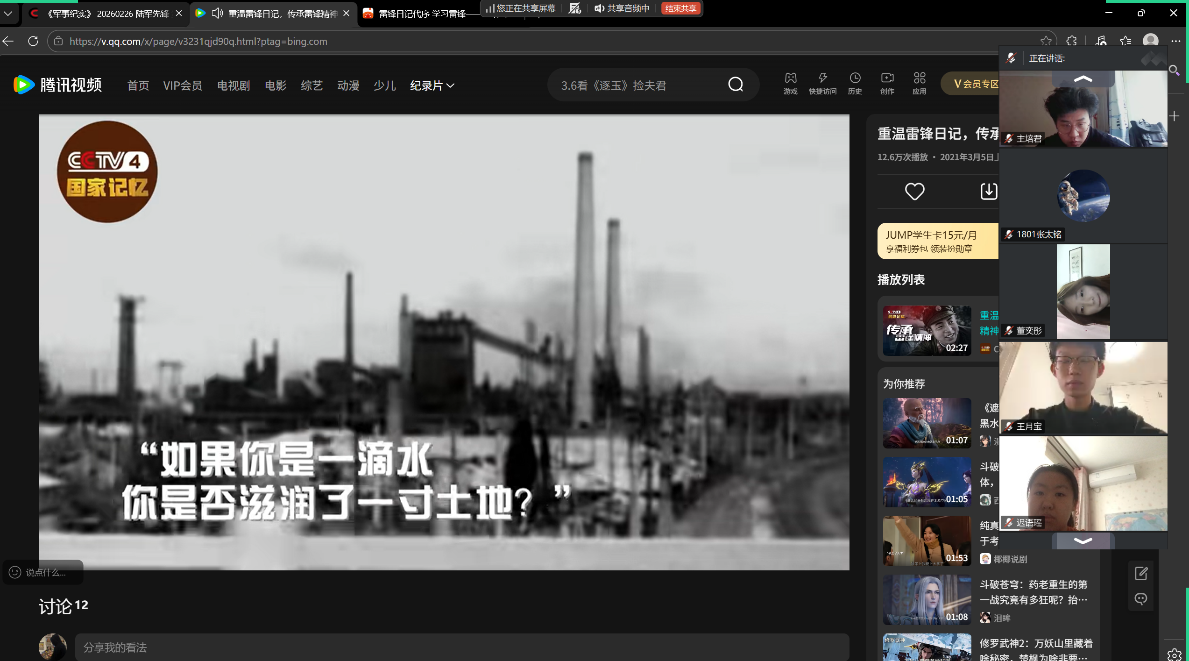Like the video with the heart icon
Screen dimensions: 1189x661
(x=914, y=191)
